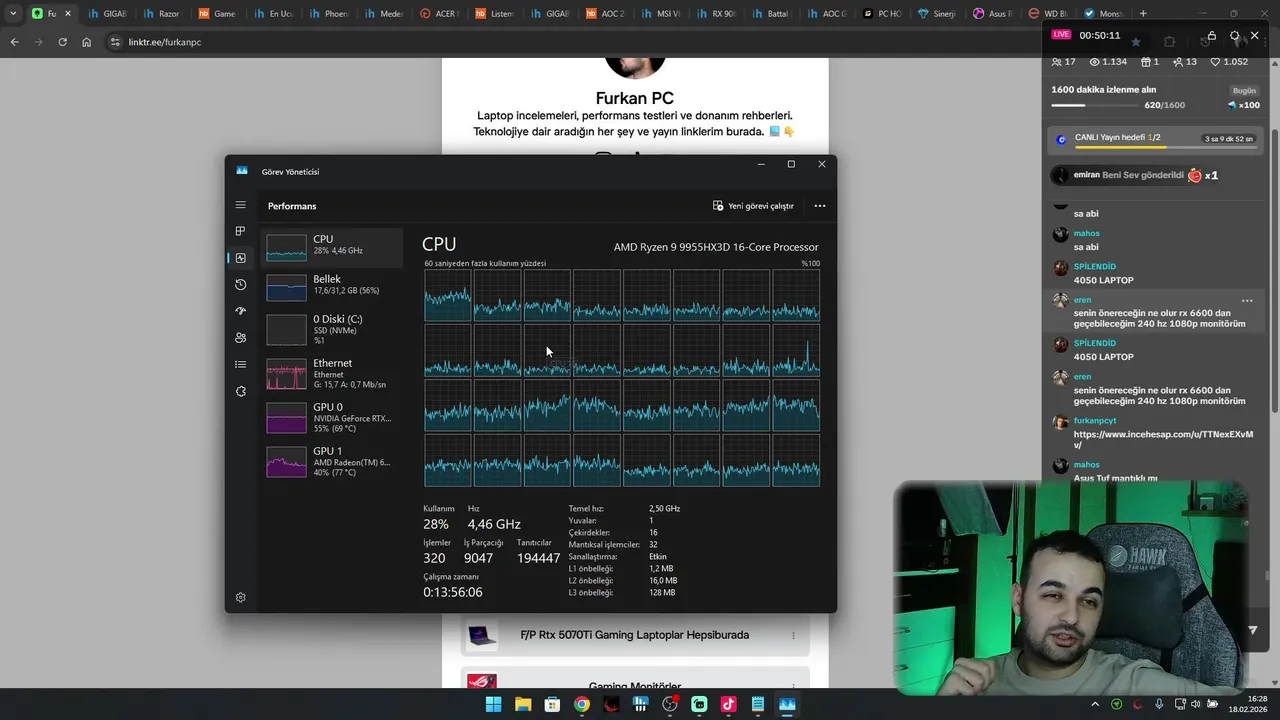
Task: Click CANLI Yayın hedefi progress bar
Action: (1165, 147)
